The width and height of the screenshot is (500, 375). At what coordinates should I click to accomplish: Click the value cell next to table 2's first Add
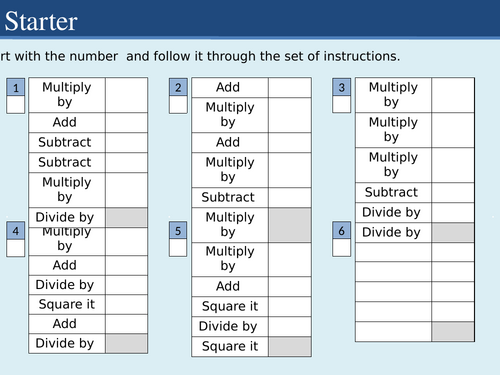tap(290, 88)
